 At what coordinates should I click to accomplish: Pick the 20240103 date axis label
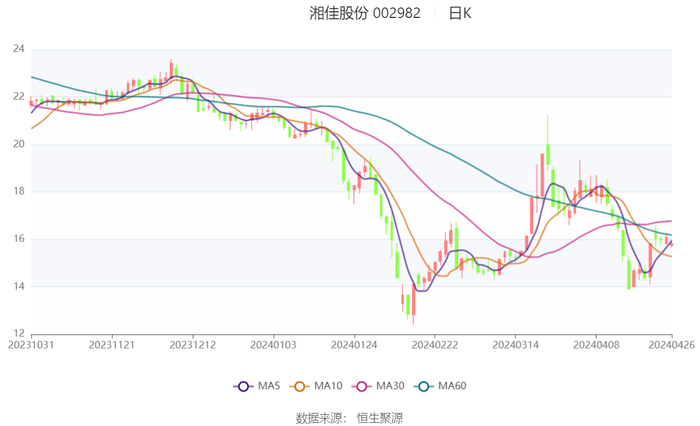[x=272, y=343]
